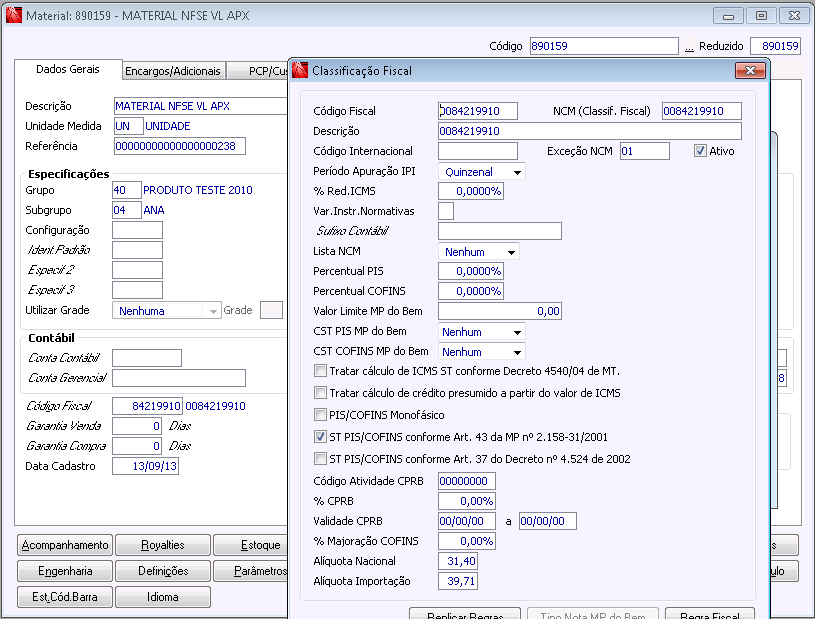
Task: Click the Data Cadastro field
Action: point(146,466)
